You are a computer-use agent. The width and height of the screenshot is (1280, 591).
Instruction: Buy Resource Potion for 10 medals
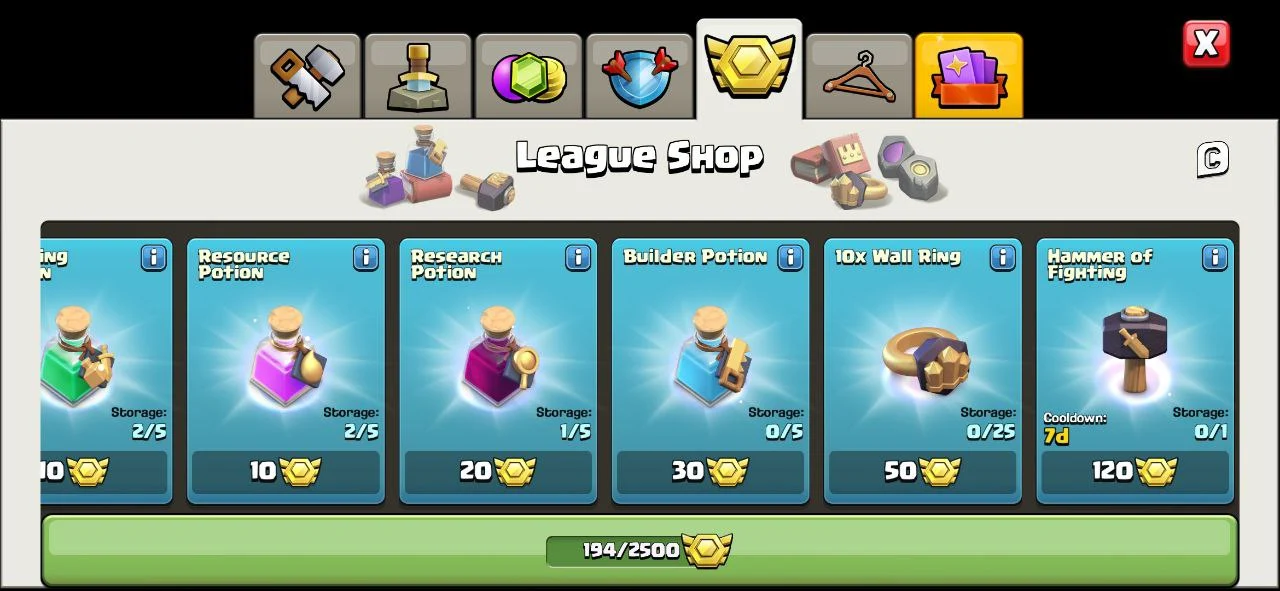[x=286, y=472]
